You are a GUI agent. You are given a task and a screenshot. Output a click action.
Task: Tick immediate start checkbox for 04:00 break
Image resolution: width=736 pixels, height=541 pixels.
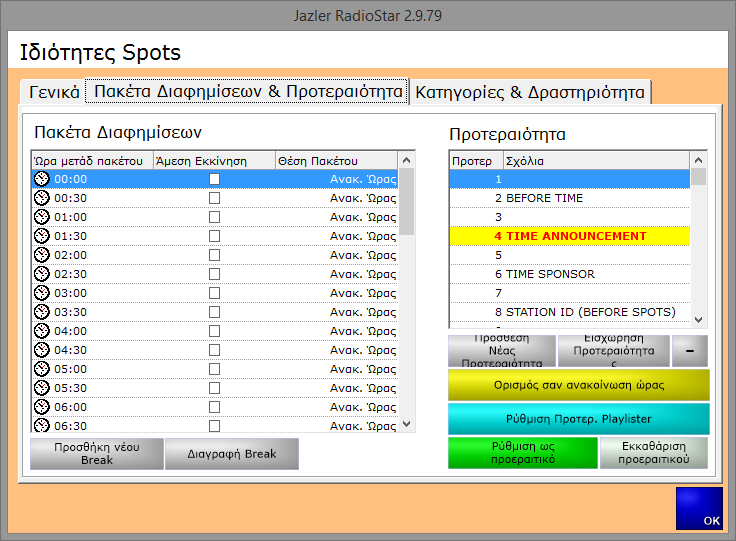(215, 331)
